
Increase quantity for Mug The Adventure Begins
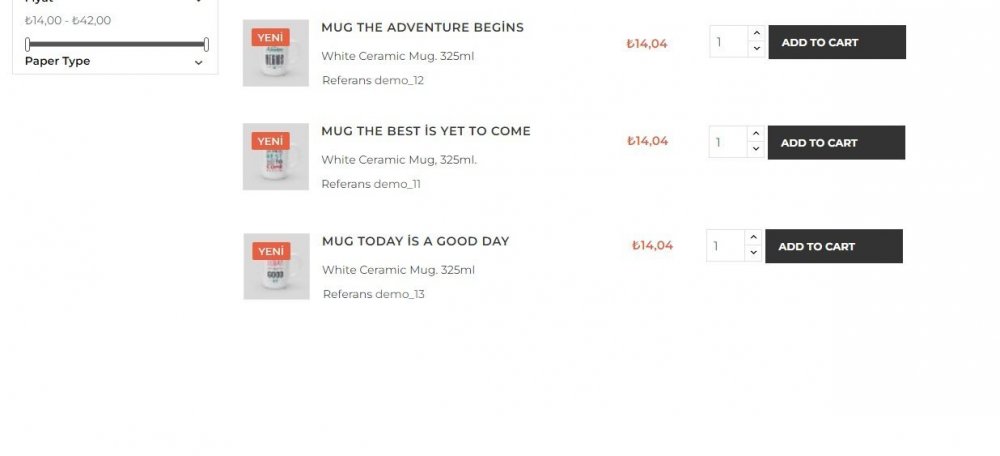[x=756, y=34]
